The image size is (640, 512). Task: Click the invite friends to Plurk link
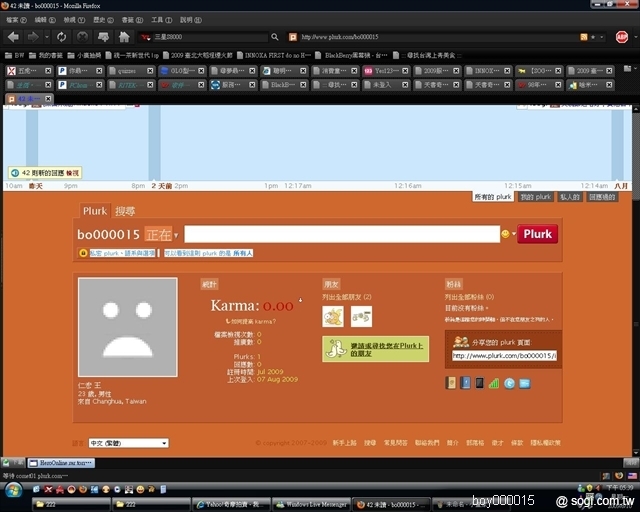pyautogui.click(x=374, y=348)
